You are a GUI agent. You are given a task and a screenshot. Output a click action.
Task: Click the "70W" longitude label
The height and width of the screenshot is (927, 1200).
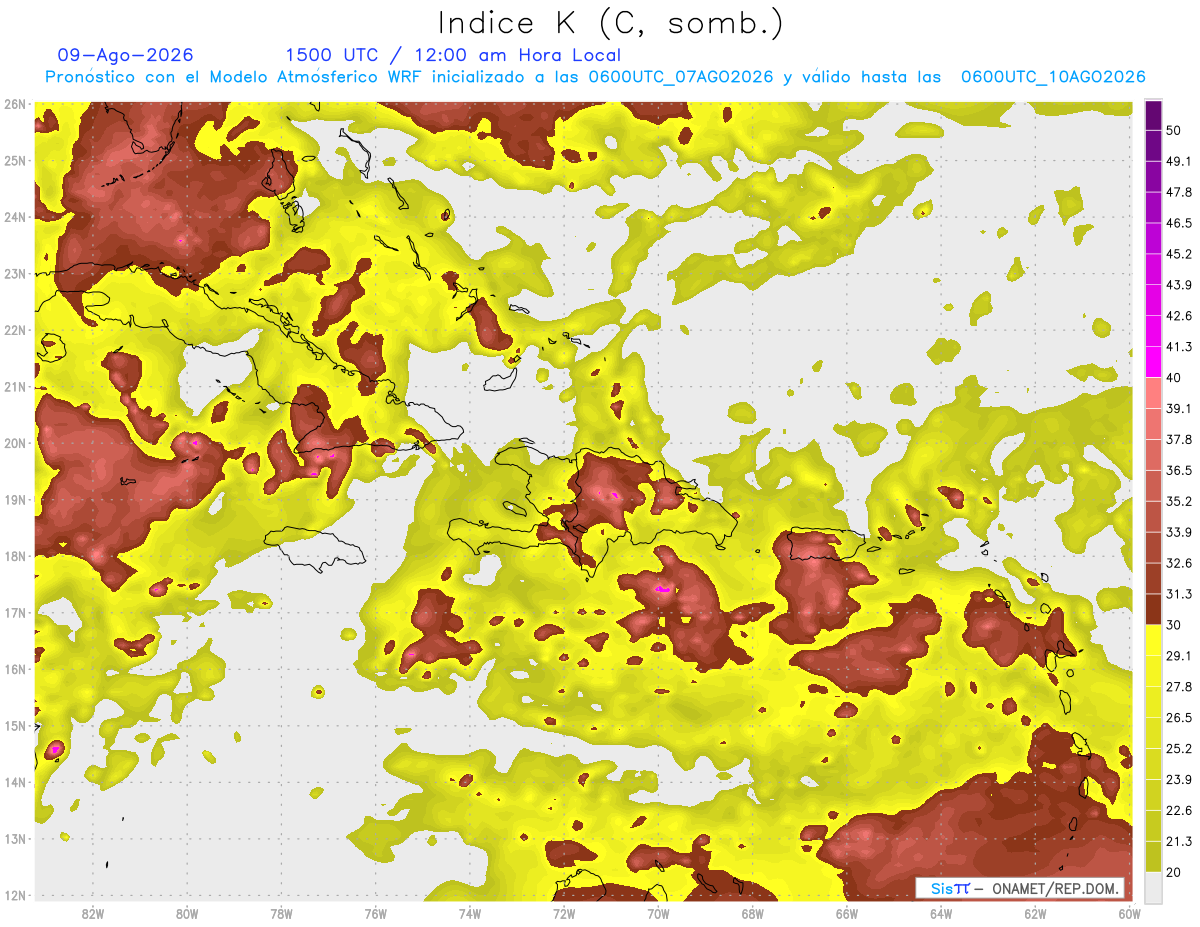(658, 914)
